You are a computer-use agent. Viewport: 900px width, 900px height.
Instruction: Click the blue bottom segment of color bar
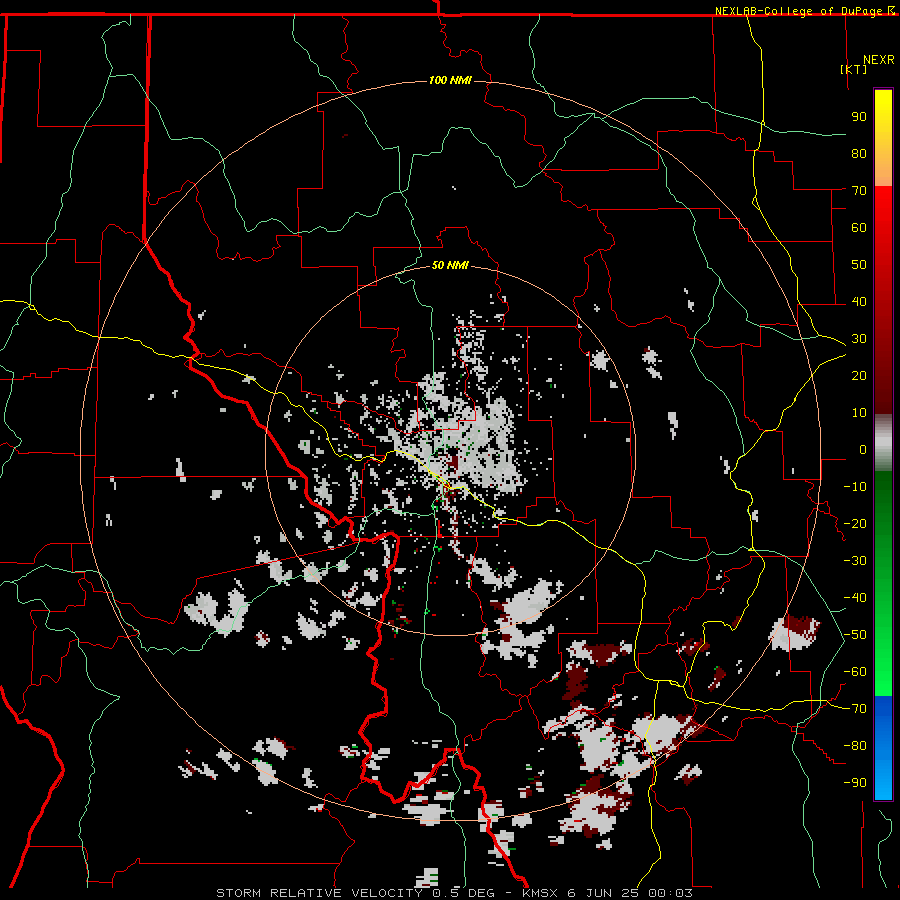tap(883, 747)
